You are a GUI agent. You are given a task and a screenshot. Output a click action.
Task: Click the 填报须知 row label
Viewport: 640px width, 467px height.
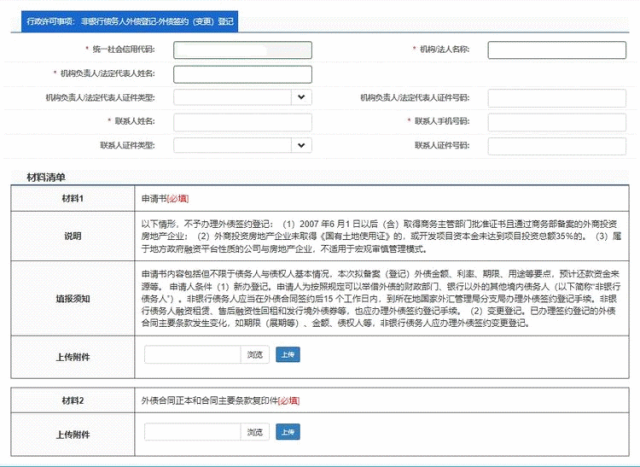[x=73, y=299]
